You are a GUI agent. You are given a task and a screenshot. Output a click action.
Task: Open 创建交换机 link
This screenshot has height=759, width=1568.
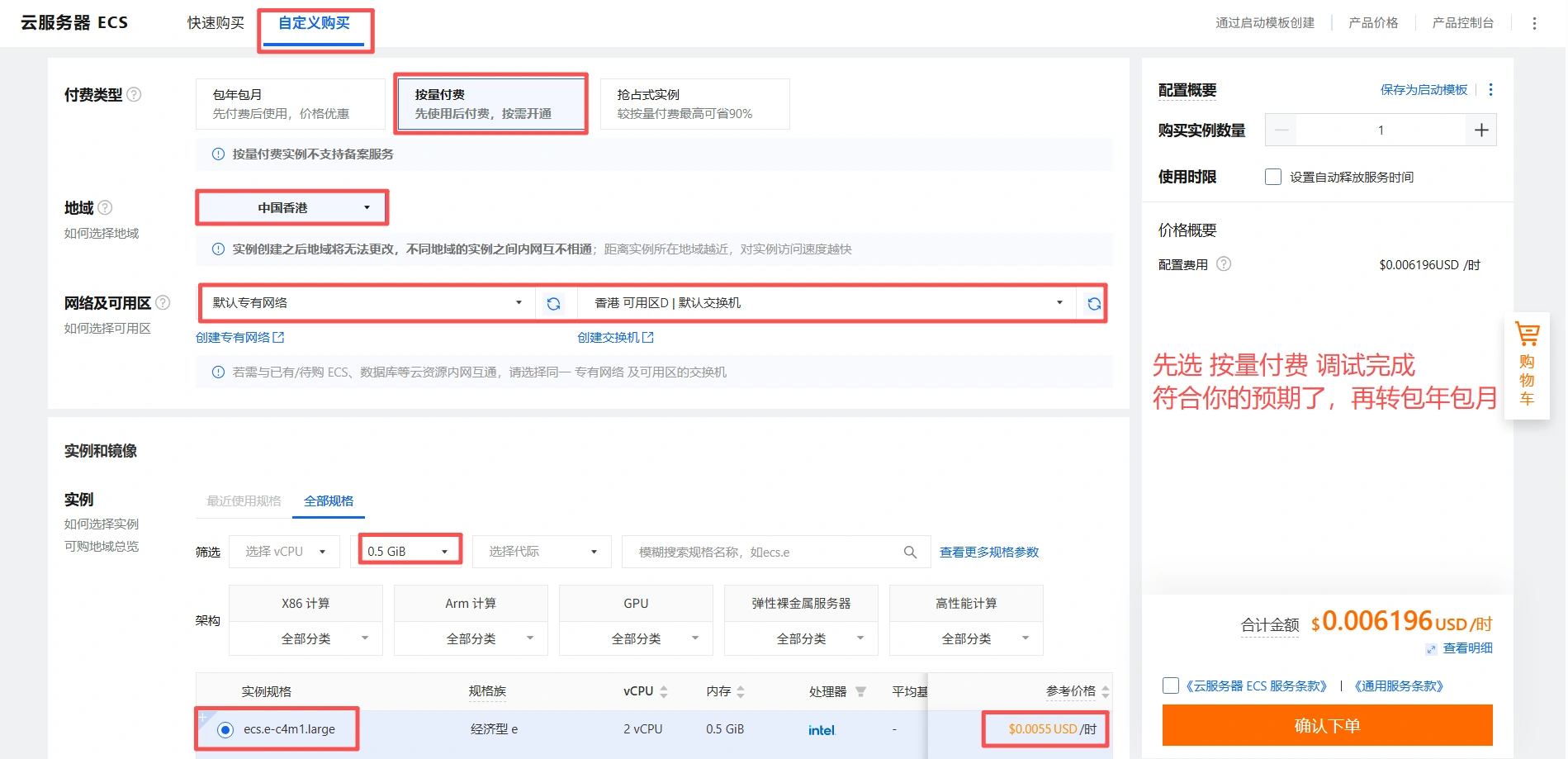click(x=615, y=337)
